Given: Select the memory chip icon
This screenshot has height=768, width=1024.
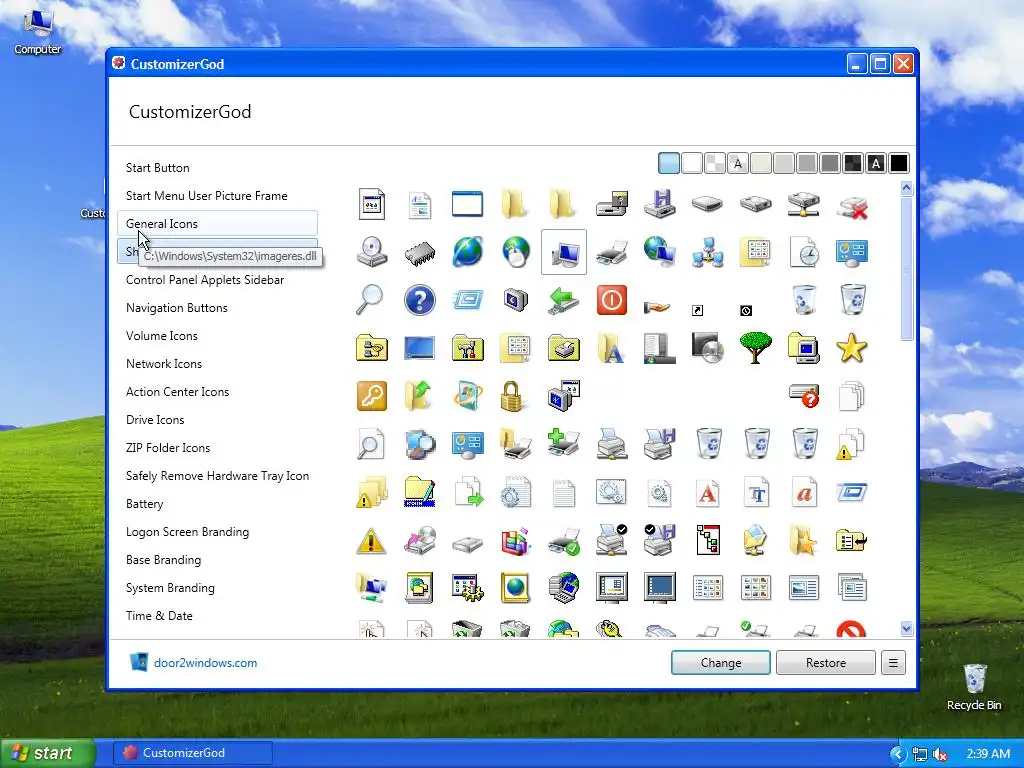Looking at the screenshot, I should click(x=419, y=253).
